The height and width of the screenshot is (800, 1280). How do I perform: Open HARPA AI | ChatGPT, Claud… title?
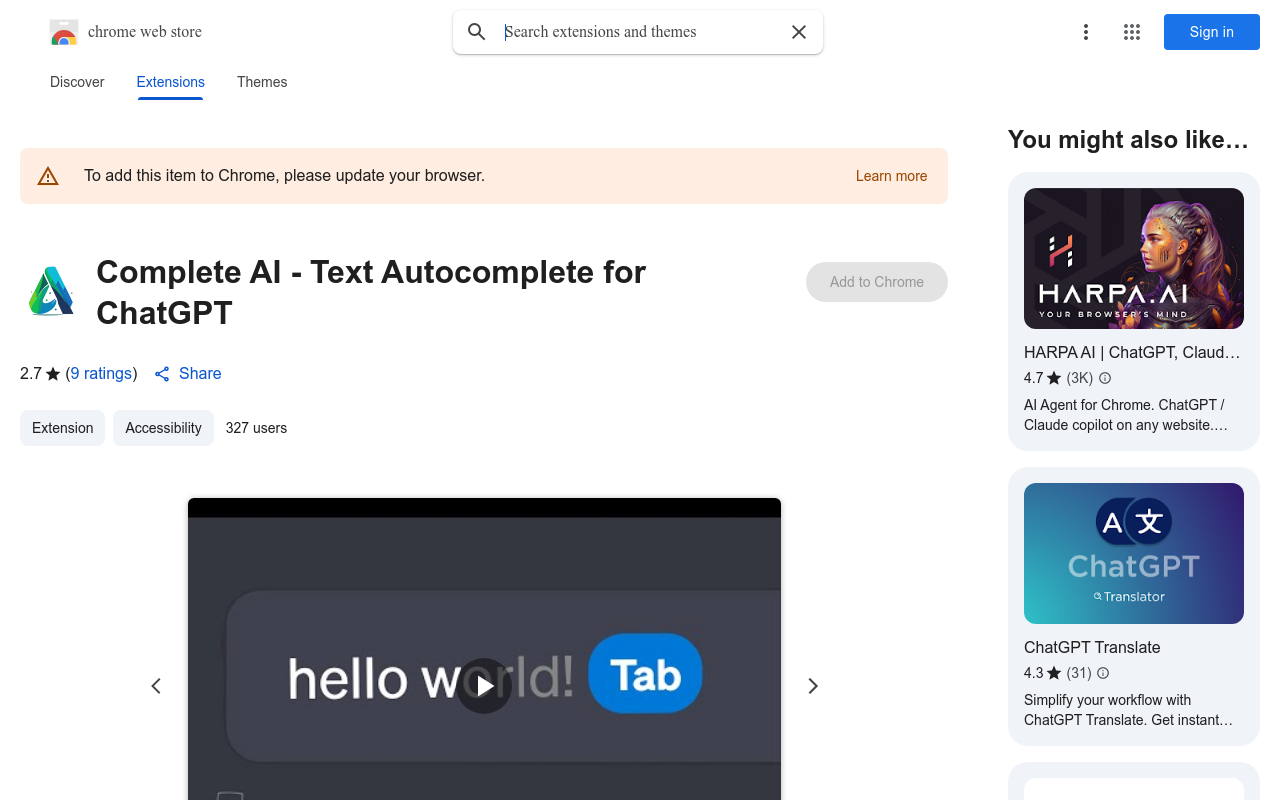[1132, 352]
